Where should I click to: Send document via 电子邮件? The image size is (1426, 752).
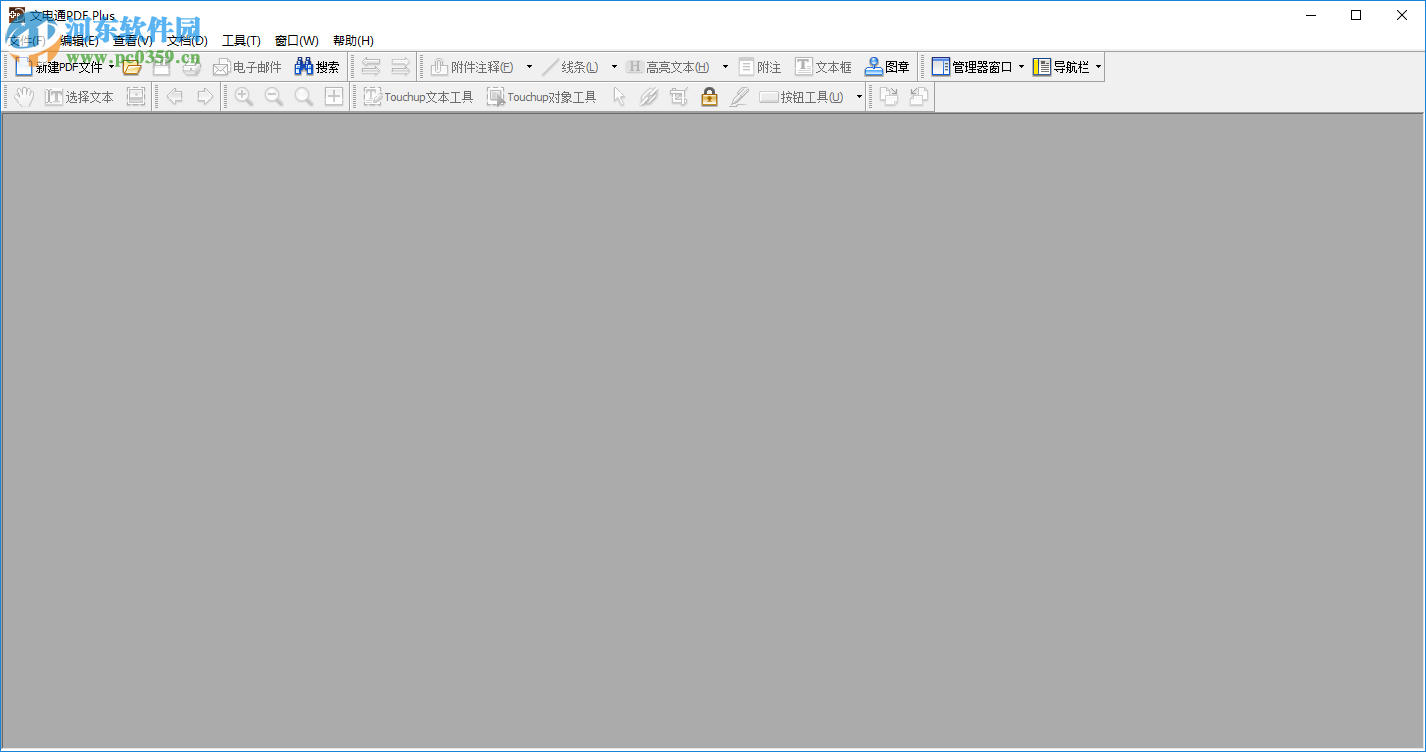(x=248, y=66)
